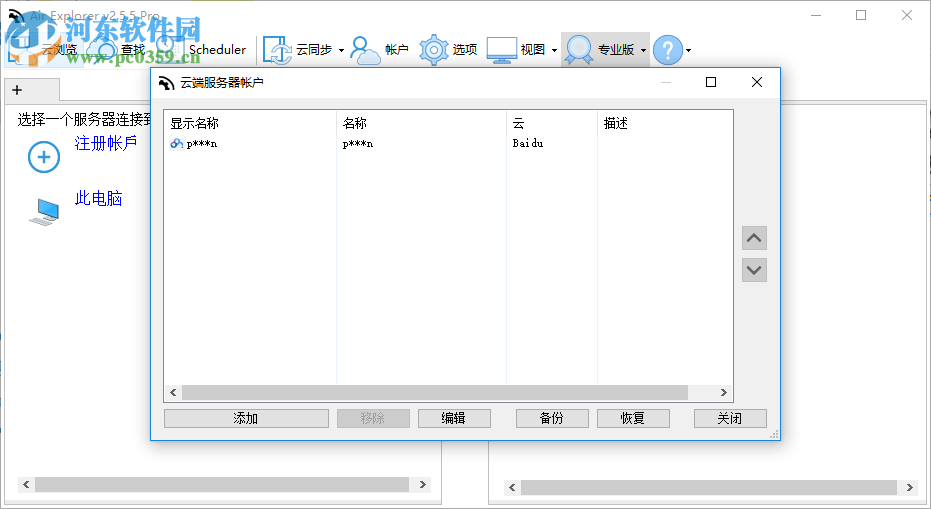Click the 添加 button
Viewport: 931px width, 509px height.
tap(246, 418)
